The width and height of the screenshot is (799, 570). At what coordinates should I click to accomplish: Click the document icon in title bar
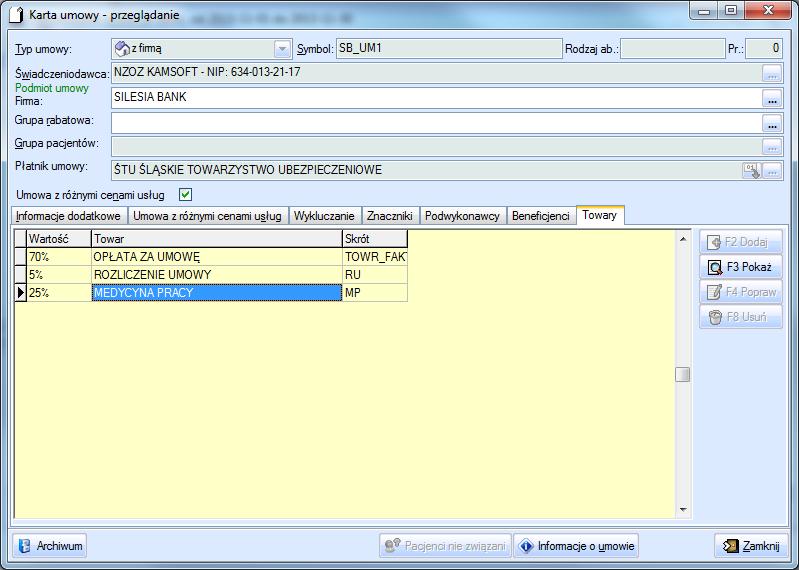[x=16, y=15]
